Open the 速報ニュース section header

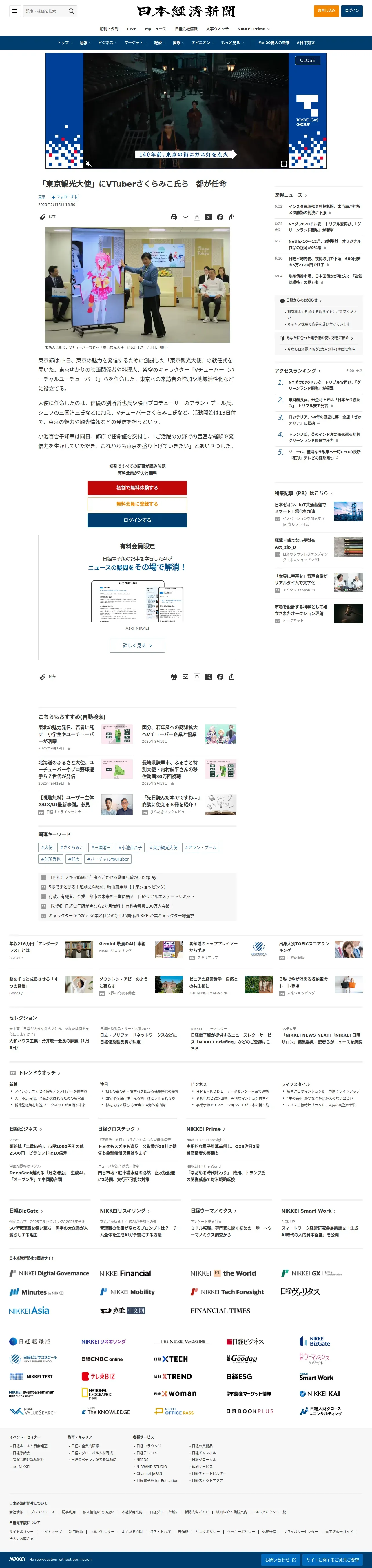[291, 195]
